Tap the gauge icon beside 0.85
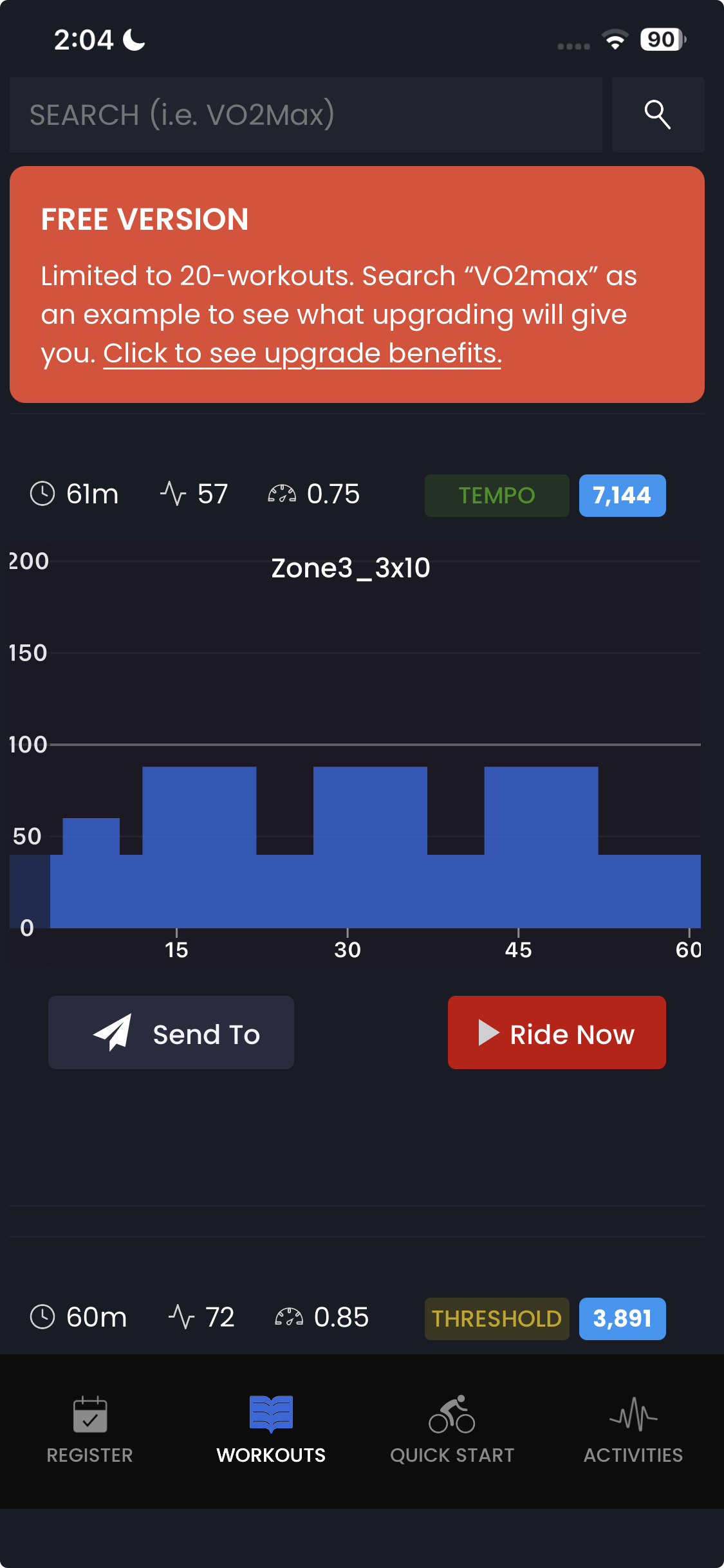The height and width of the screenshot is (1568, 724). point(289,1317)
